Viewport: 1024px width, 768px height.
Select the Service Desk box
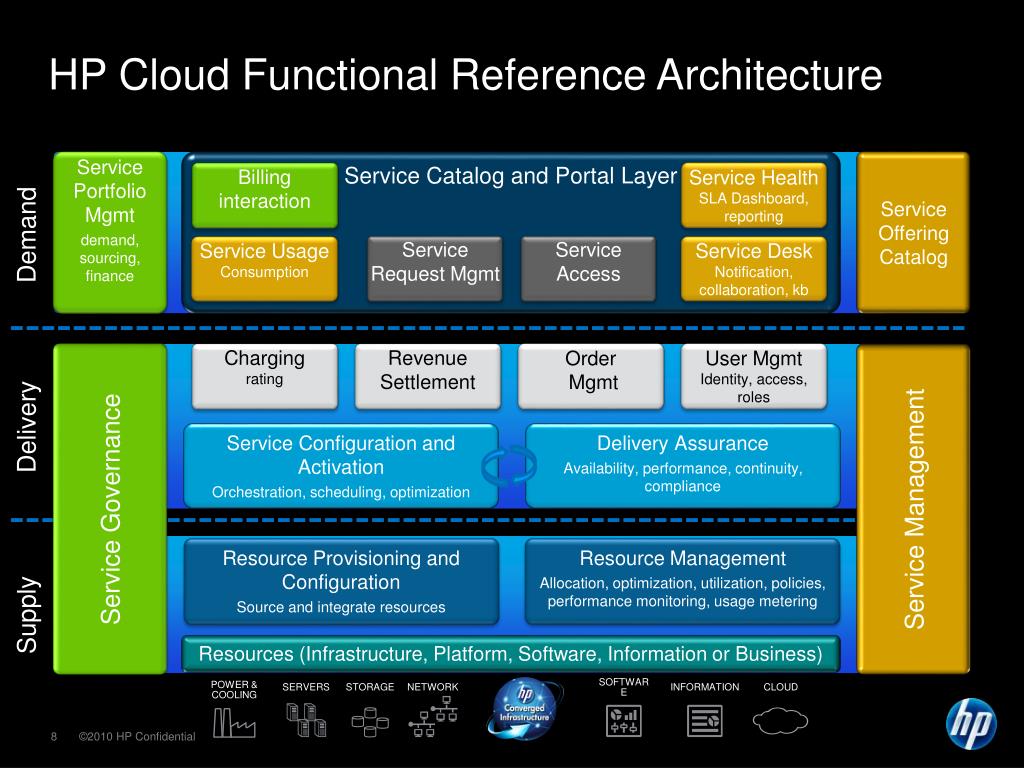[x=754, y=268]
